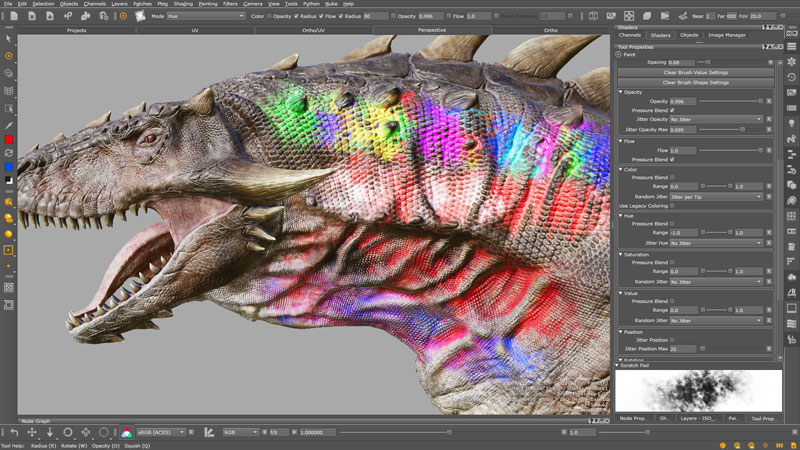This screenshot has height=450, width=800.
Task: Click the close project icon with X
Action: [32, 16]
